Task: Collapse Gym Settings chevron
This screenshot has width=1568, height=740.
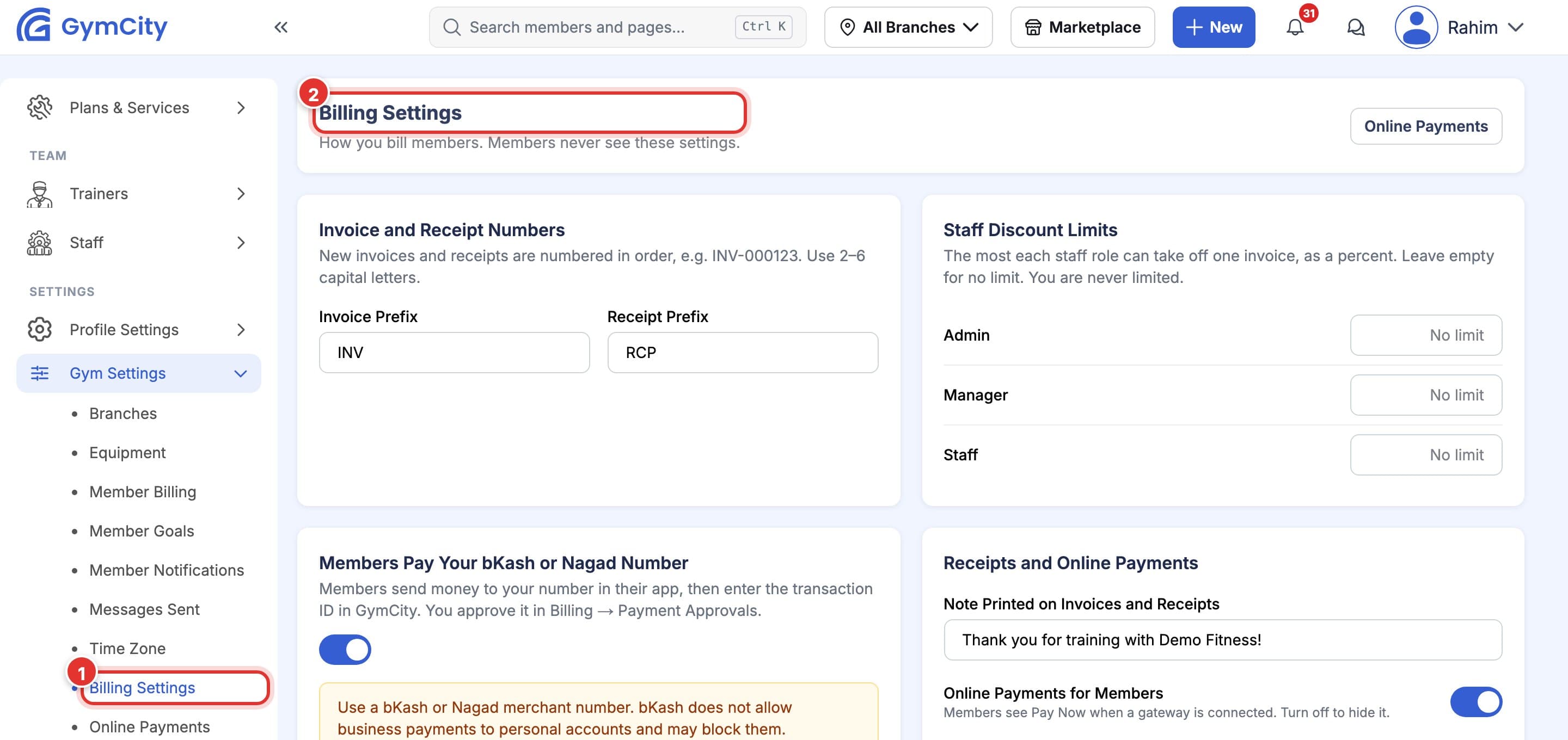Action: coord(241,373)
